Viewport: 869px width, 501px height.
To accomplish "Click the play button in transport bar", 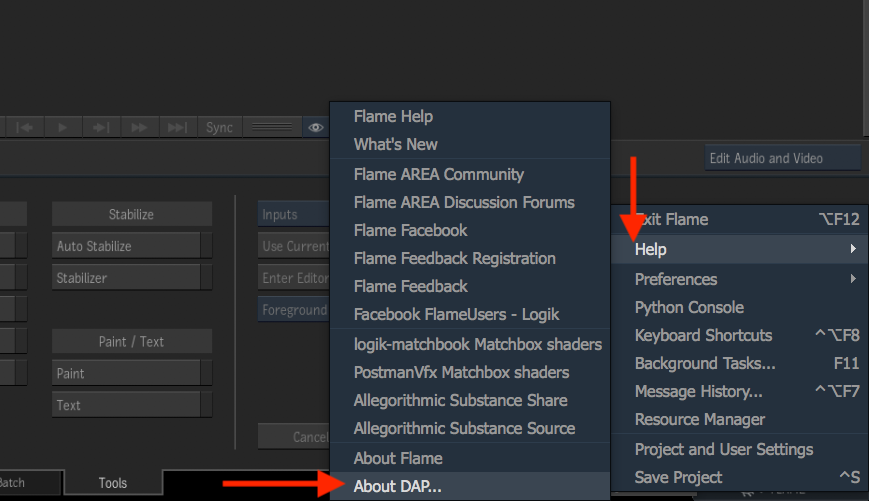I will coord(63,127).
